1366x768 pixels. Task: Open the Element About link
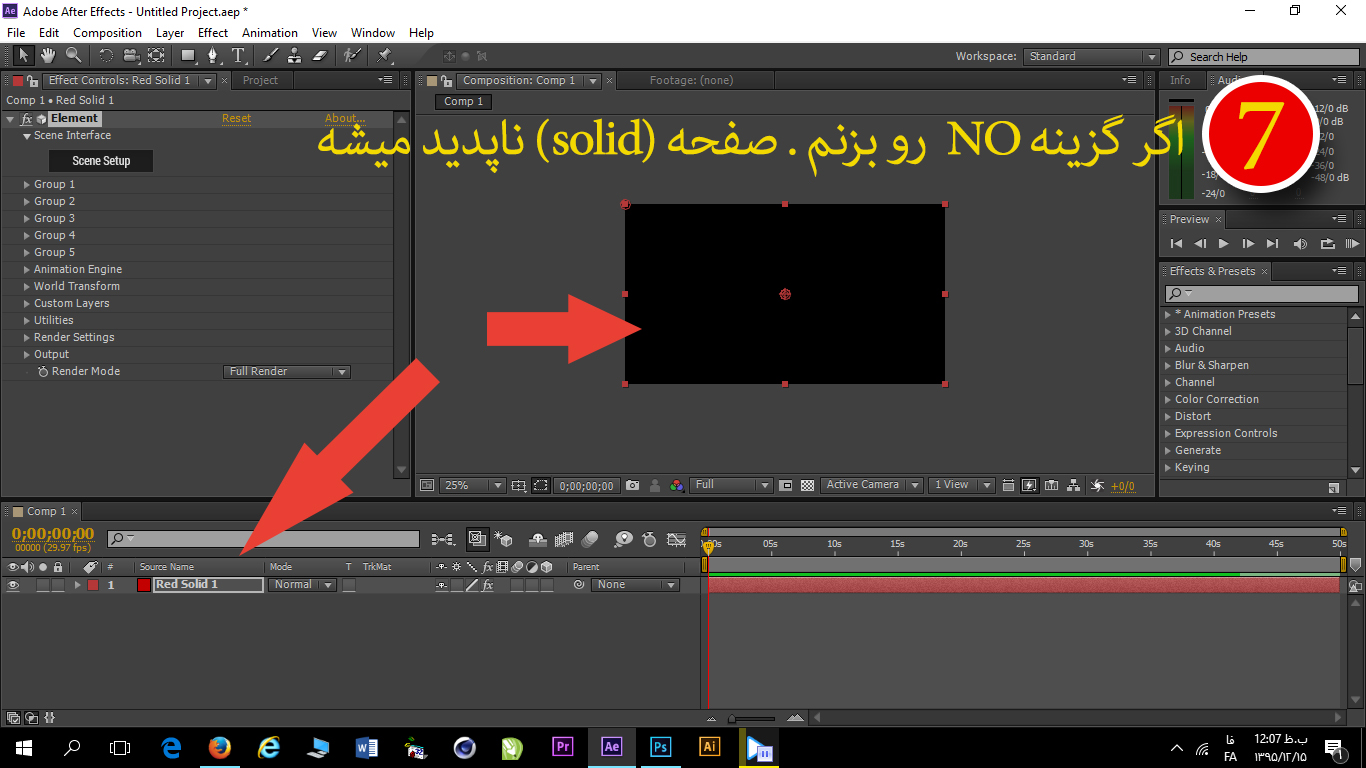345,118
